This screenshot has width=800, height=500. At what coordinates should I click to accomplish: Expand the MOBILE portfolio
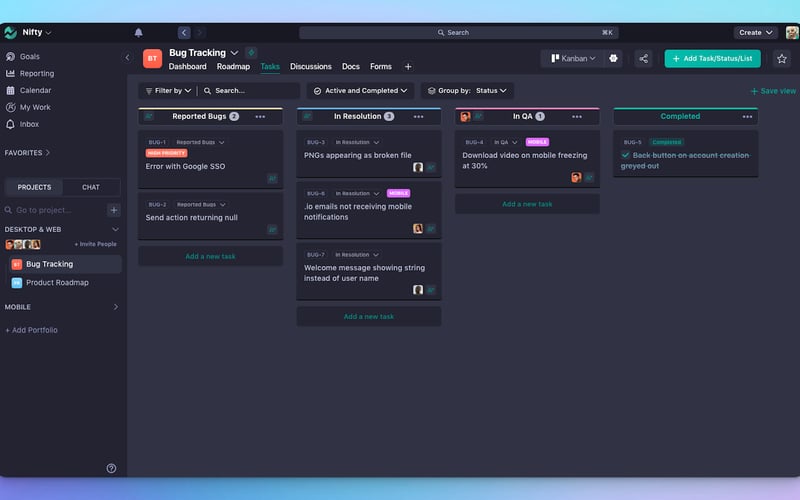[115, 307]
